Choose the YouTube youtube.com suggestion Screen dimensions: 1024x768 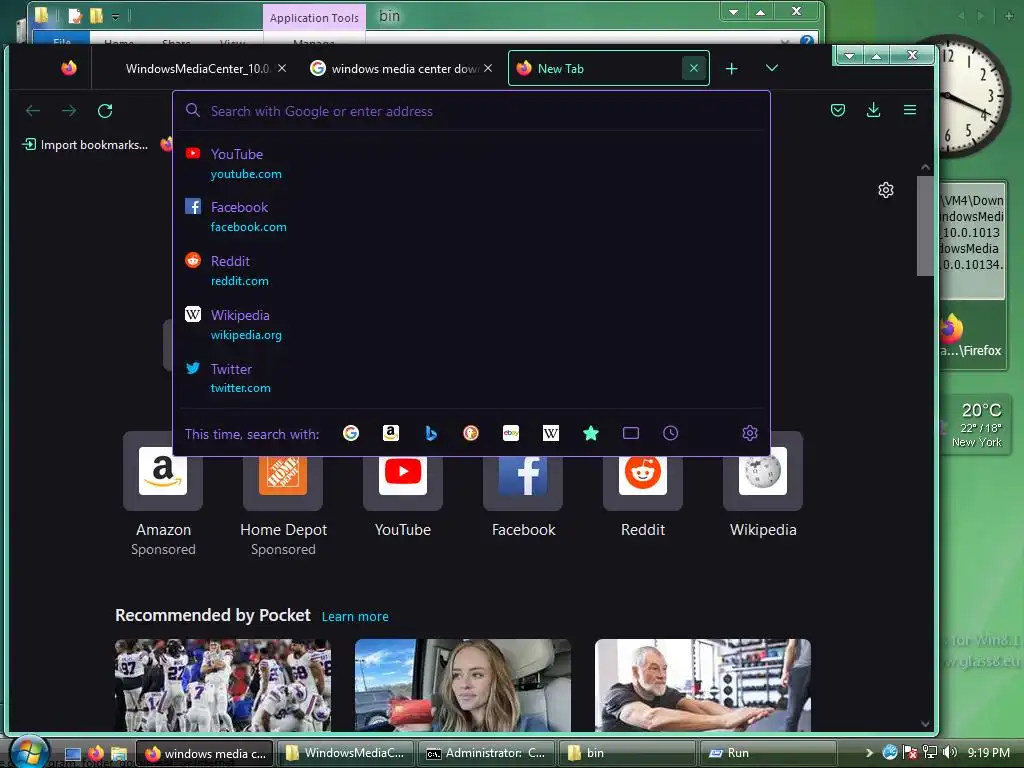[472, 163]
